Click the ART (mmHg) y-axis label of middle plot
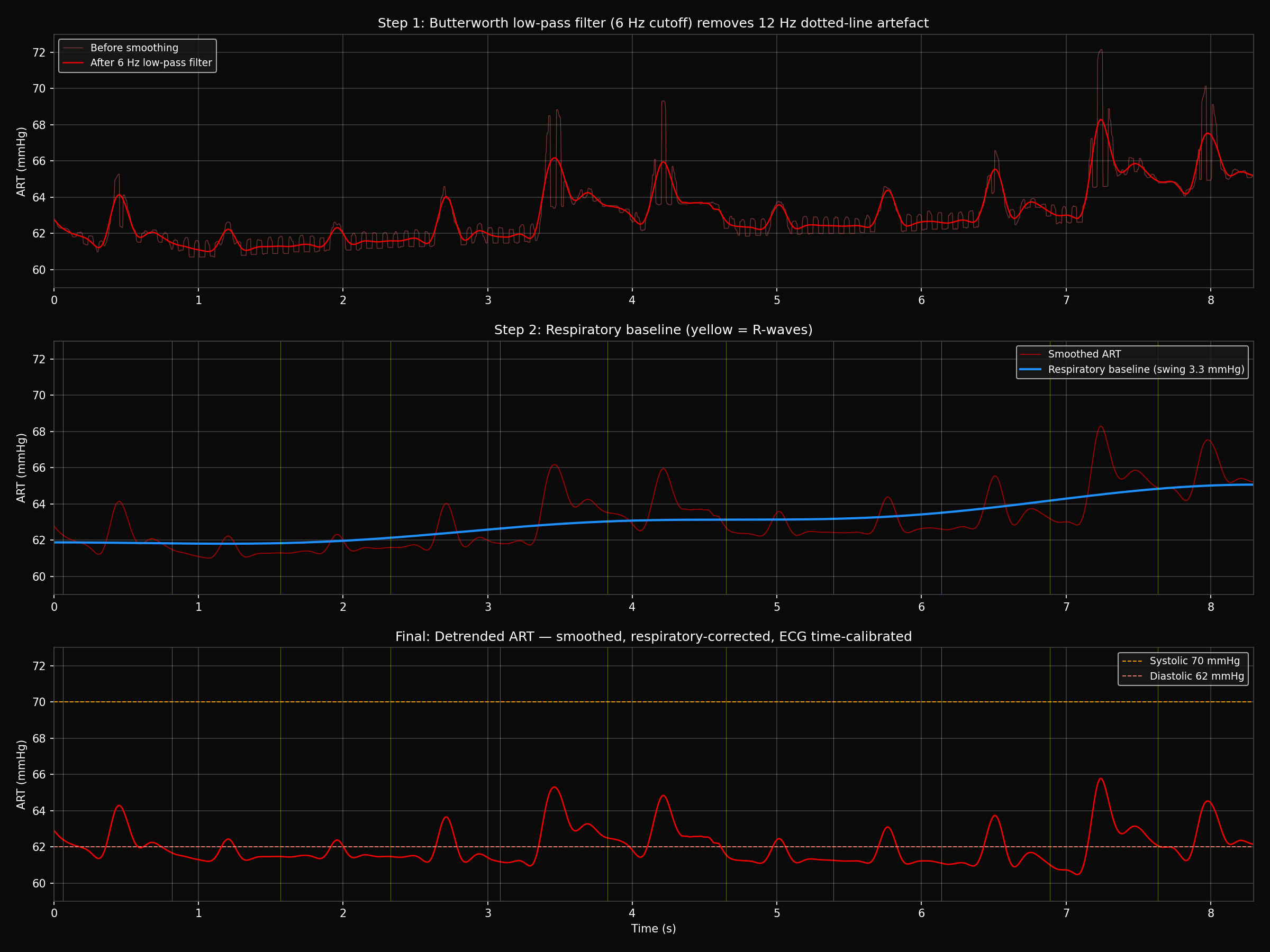Viewport: 1270px width, 952px height. [x=21, y=468]
